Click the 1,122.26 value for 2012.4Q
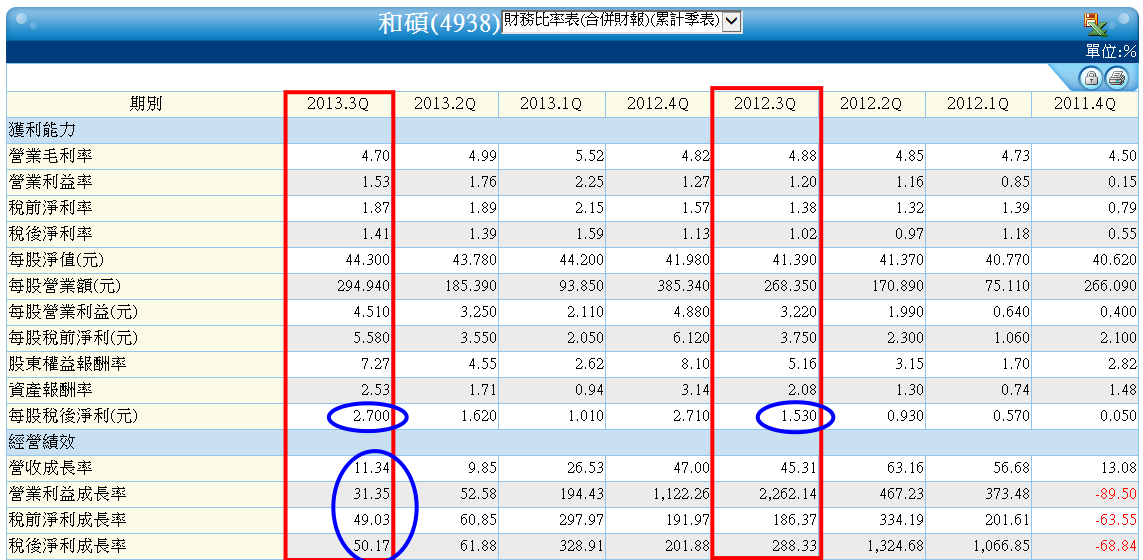The image size is (1143, 560). [x=682, y=495]
